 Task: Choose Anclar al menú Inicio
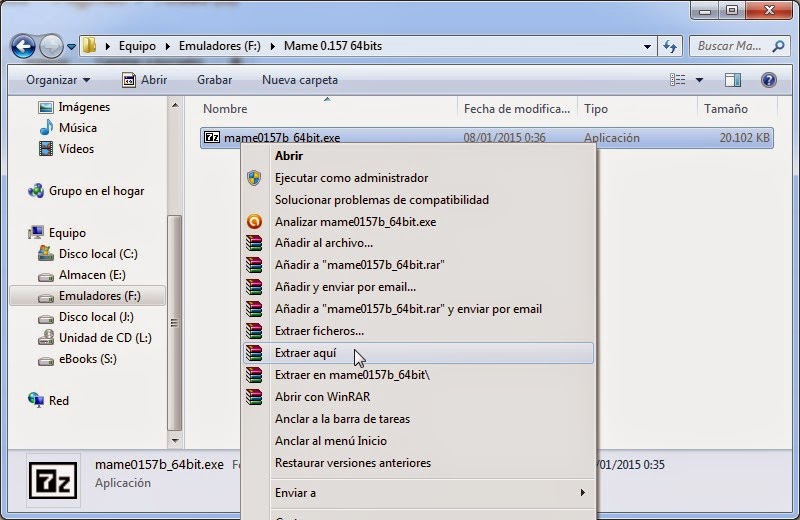(x=418, y=441)
